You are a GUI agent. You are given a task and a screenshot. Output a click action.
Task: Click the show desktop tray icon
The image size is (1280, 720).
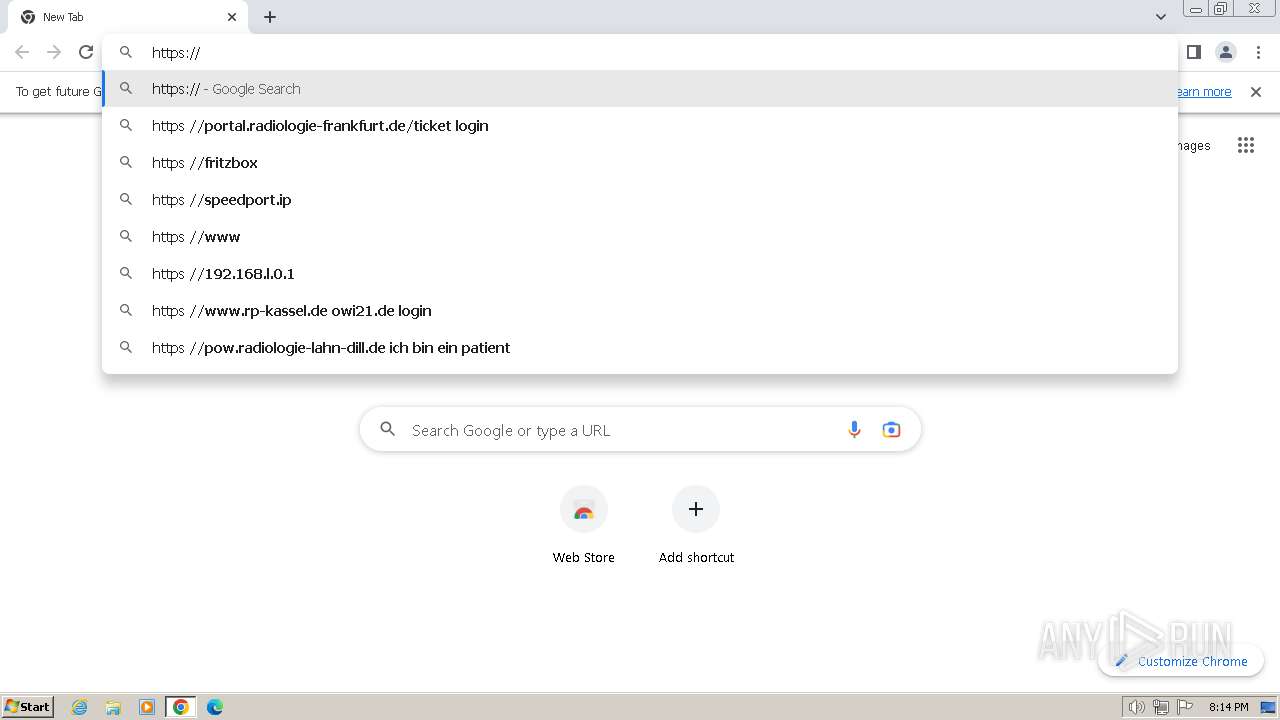pyautogui.click(x=1268, y=707)
